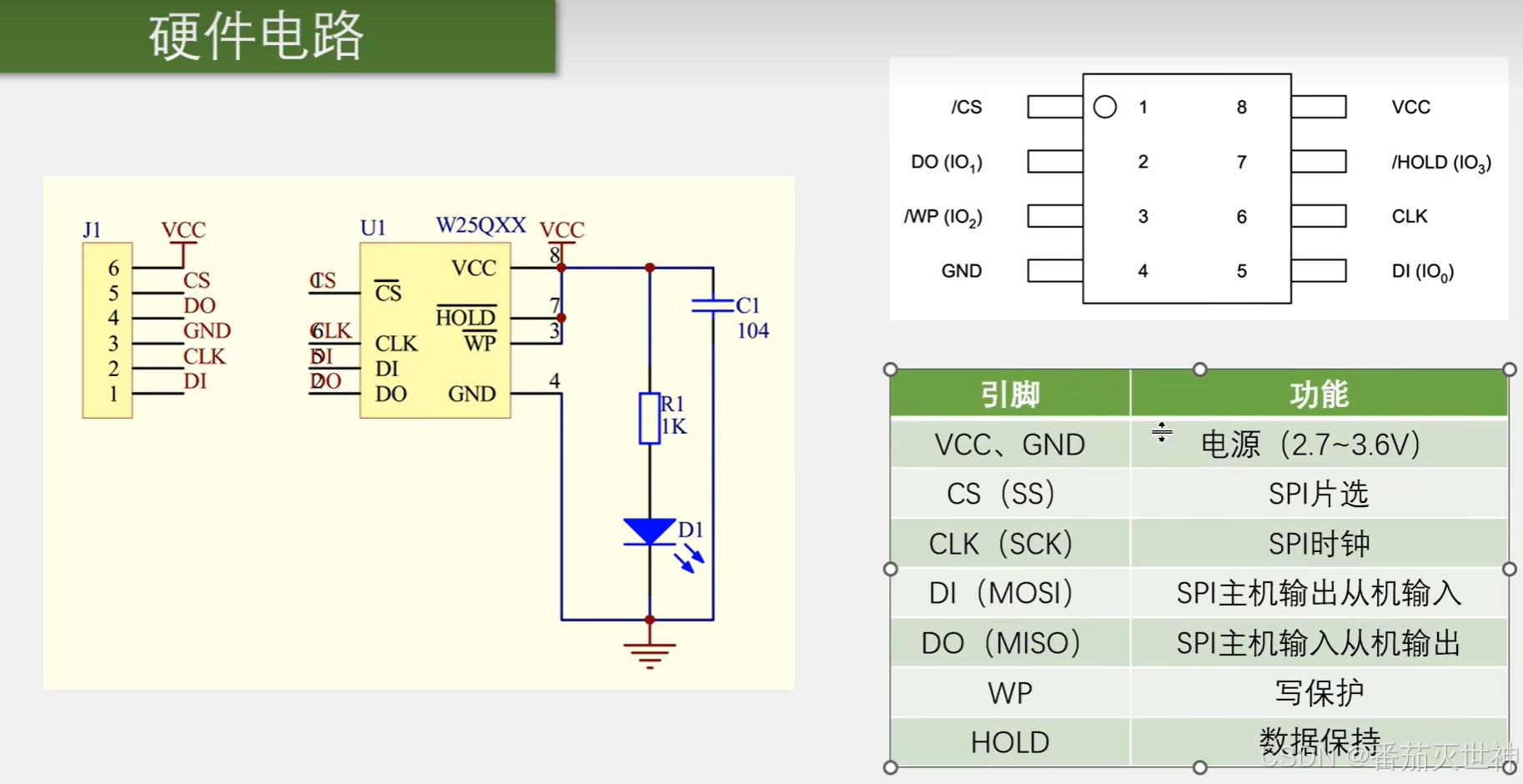Screen dimensions: 1523x784
Task: Click the WP cell in the table
Action: (x=1010, y=692)
